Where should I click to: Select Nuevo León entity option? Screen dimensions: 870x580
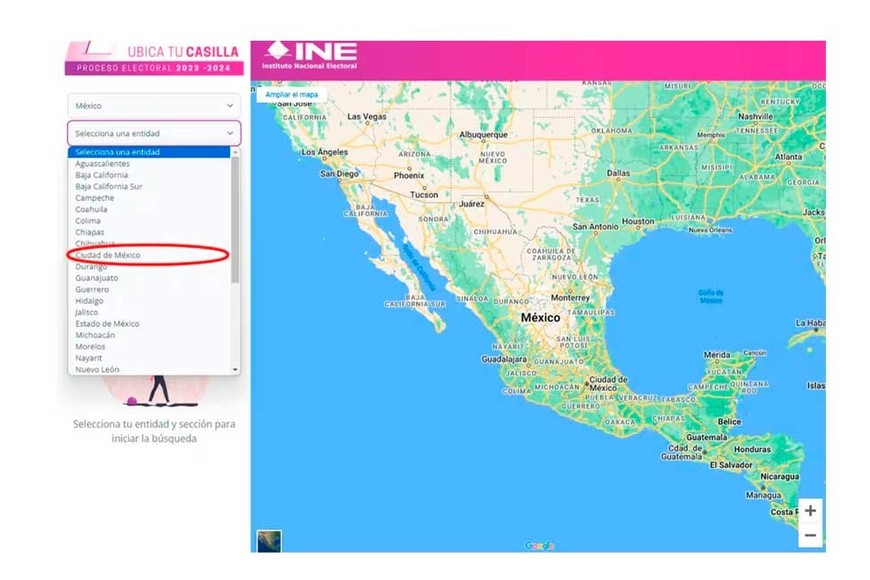(x=97, y=369)
